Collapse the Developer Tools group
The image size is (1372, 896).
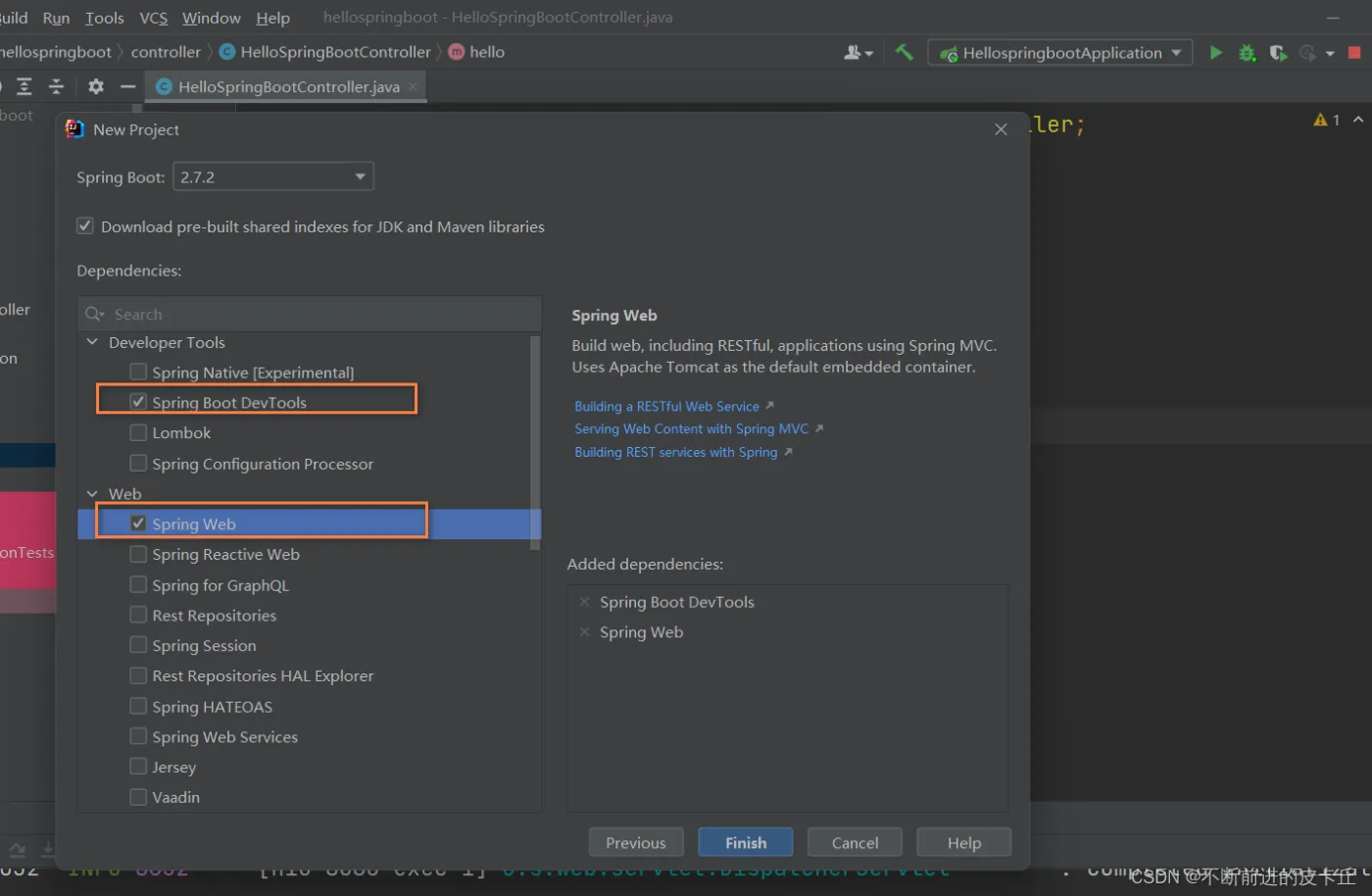coord(93,342)
